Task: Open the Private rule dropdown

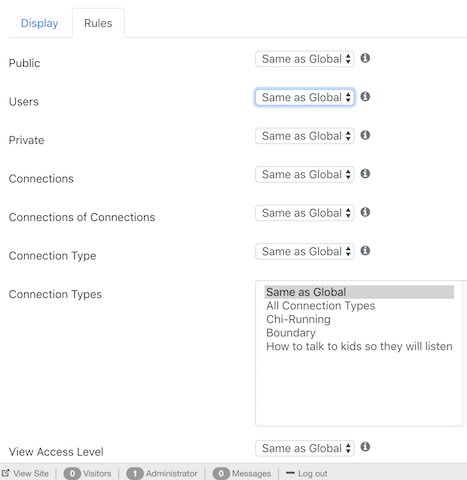Action: [x=305, y=136]
